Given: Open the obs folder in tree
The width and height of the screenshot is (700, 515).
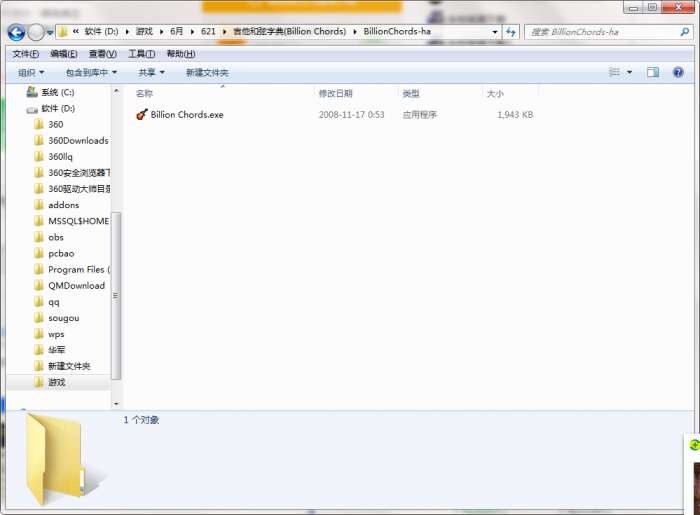Looking at the screenshot, I should click(56, 237).
